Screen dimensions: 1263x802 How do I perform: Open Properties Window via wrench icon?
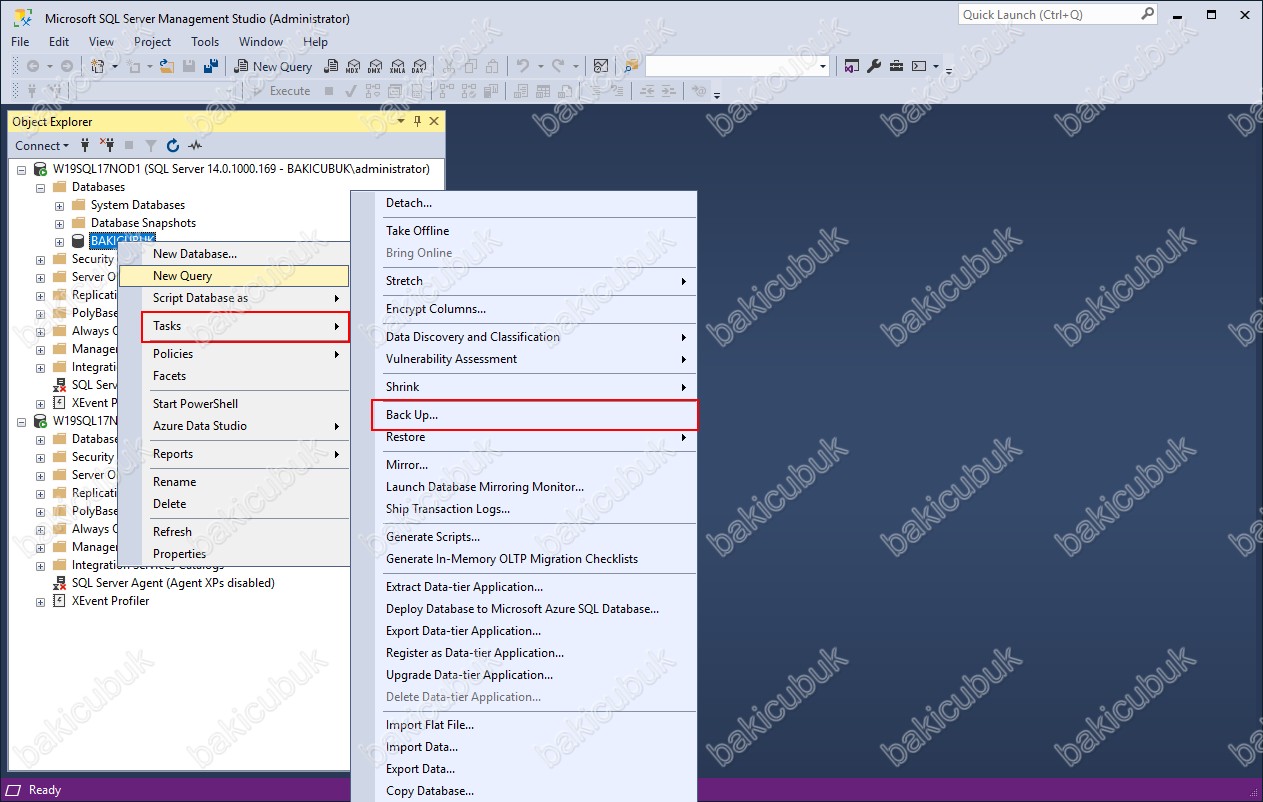[873, 66]
